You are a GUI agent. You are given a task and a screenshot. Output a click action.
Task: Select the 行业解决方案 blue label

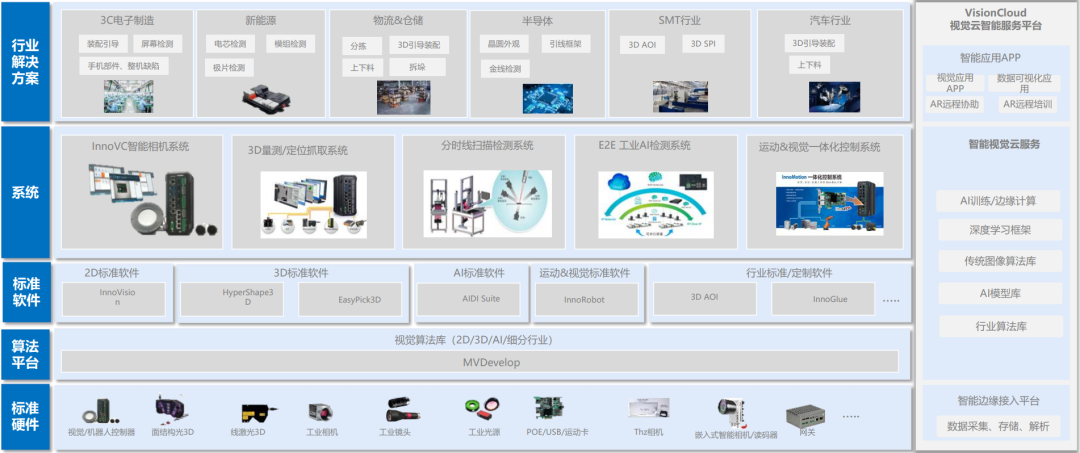[25, 62]
